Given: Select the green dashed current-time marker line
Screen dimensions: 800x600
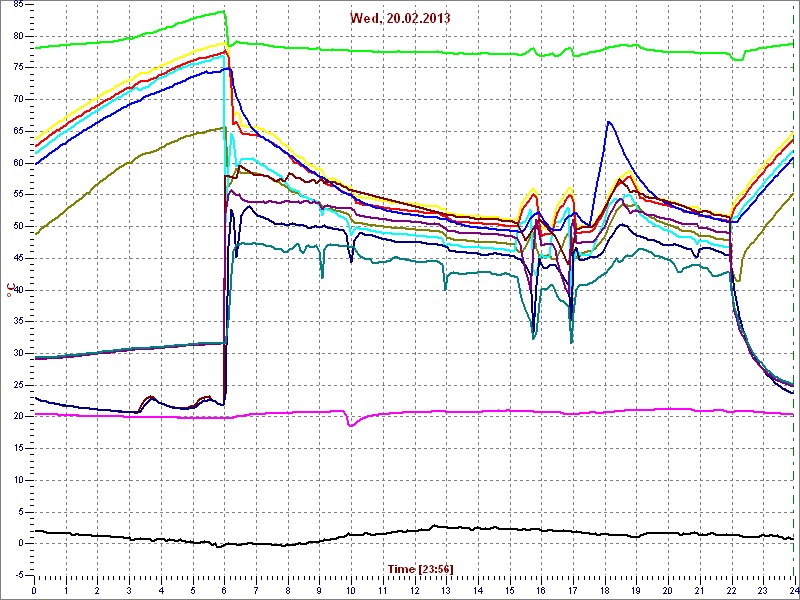Looking at the screenshot, I should pyautogui.click(x=794, y=289).
